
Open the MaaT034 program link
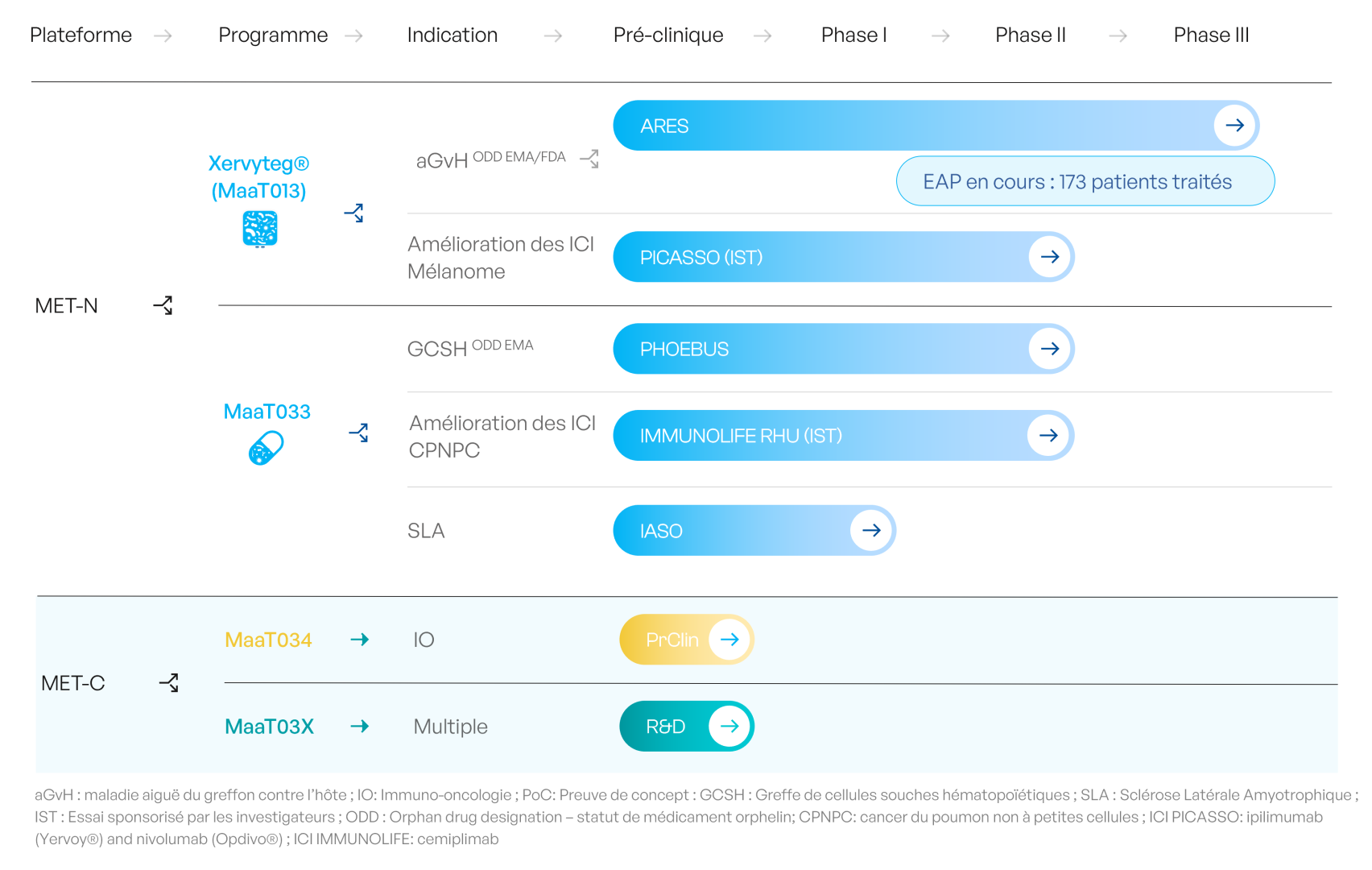(268, 640)
